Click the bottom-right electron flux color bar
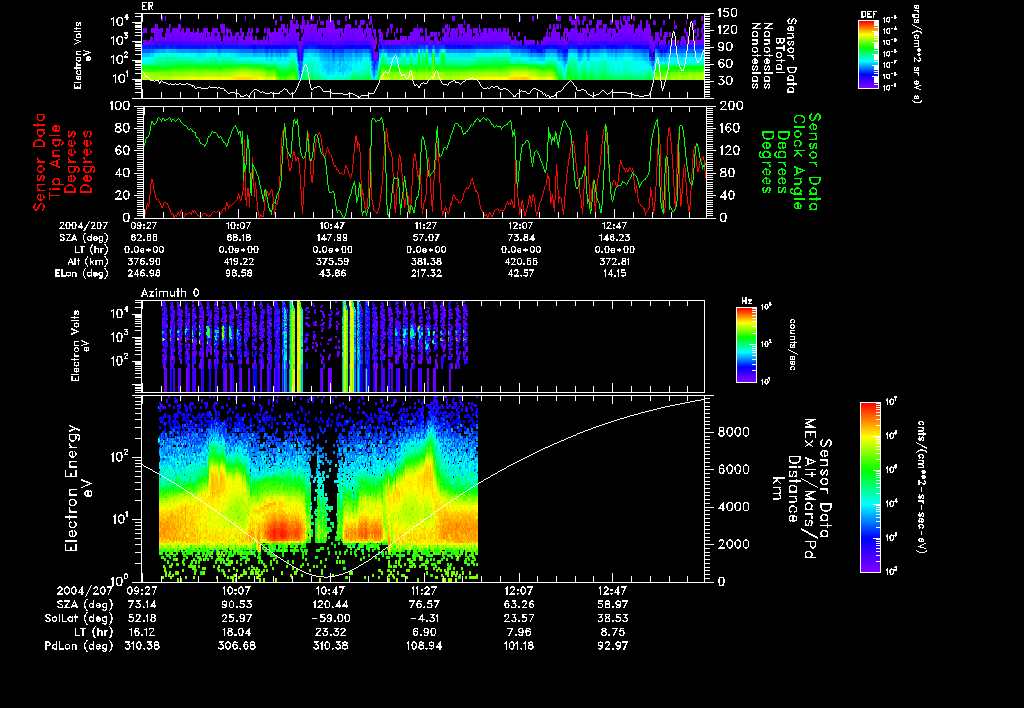The height and width of the screenshot is (708, 1024). (869, 487)
